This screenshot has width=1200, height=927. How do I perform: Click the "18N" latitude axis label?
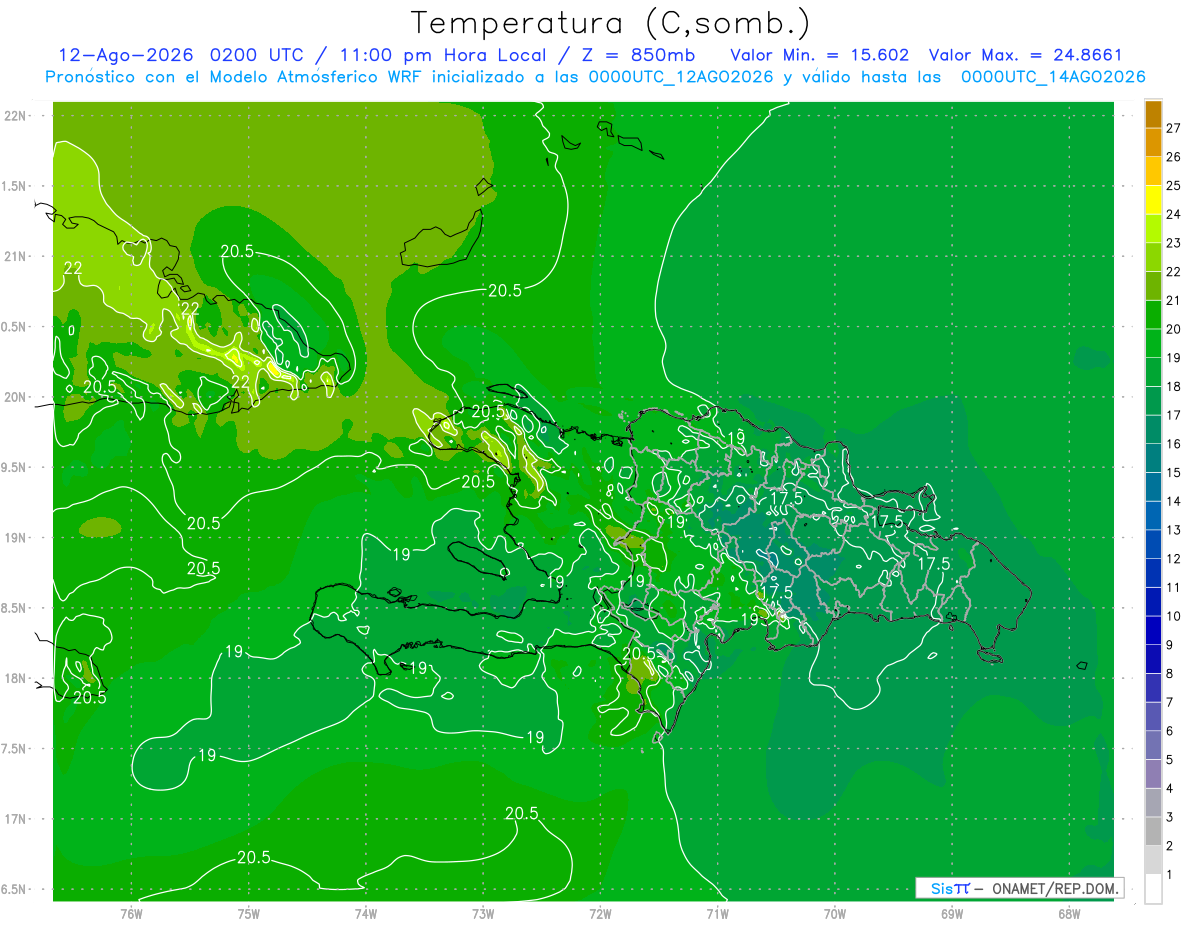(x=14, y=679)
